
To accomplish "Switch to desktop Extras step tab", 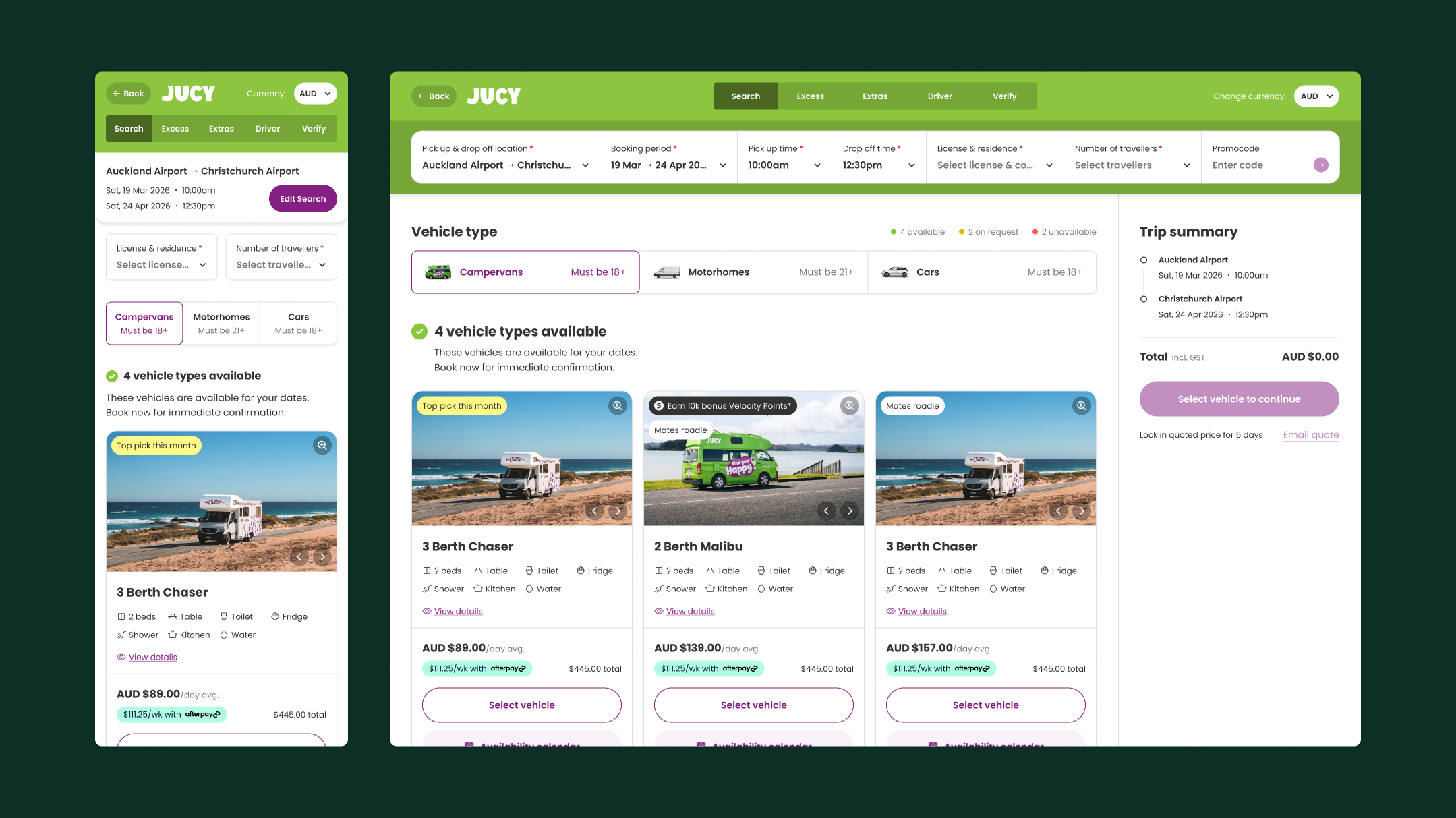I will click(875, 96).
